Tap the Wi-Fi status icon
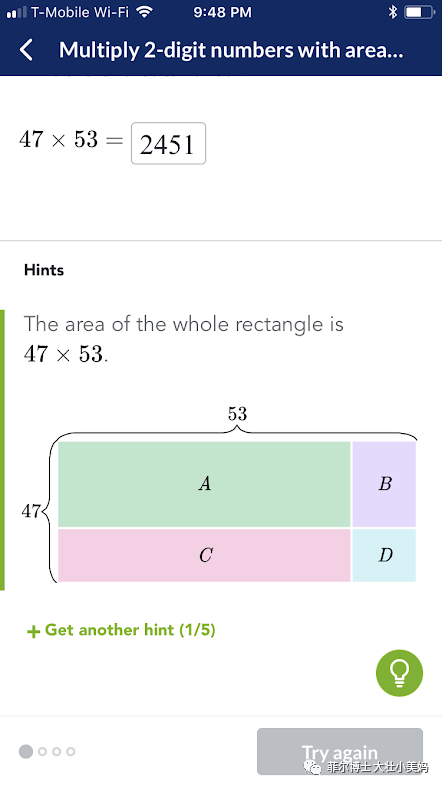The width and height of the screenshot is (442, 787). click(x=145, y=12)
